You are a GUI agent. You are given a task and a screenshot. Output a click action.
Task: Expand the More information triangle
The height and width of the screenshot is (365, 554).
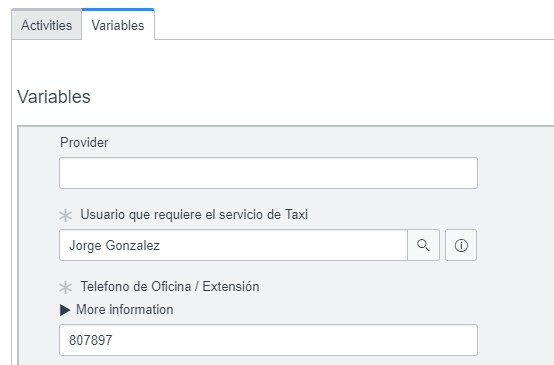(x=65, y=310)
